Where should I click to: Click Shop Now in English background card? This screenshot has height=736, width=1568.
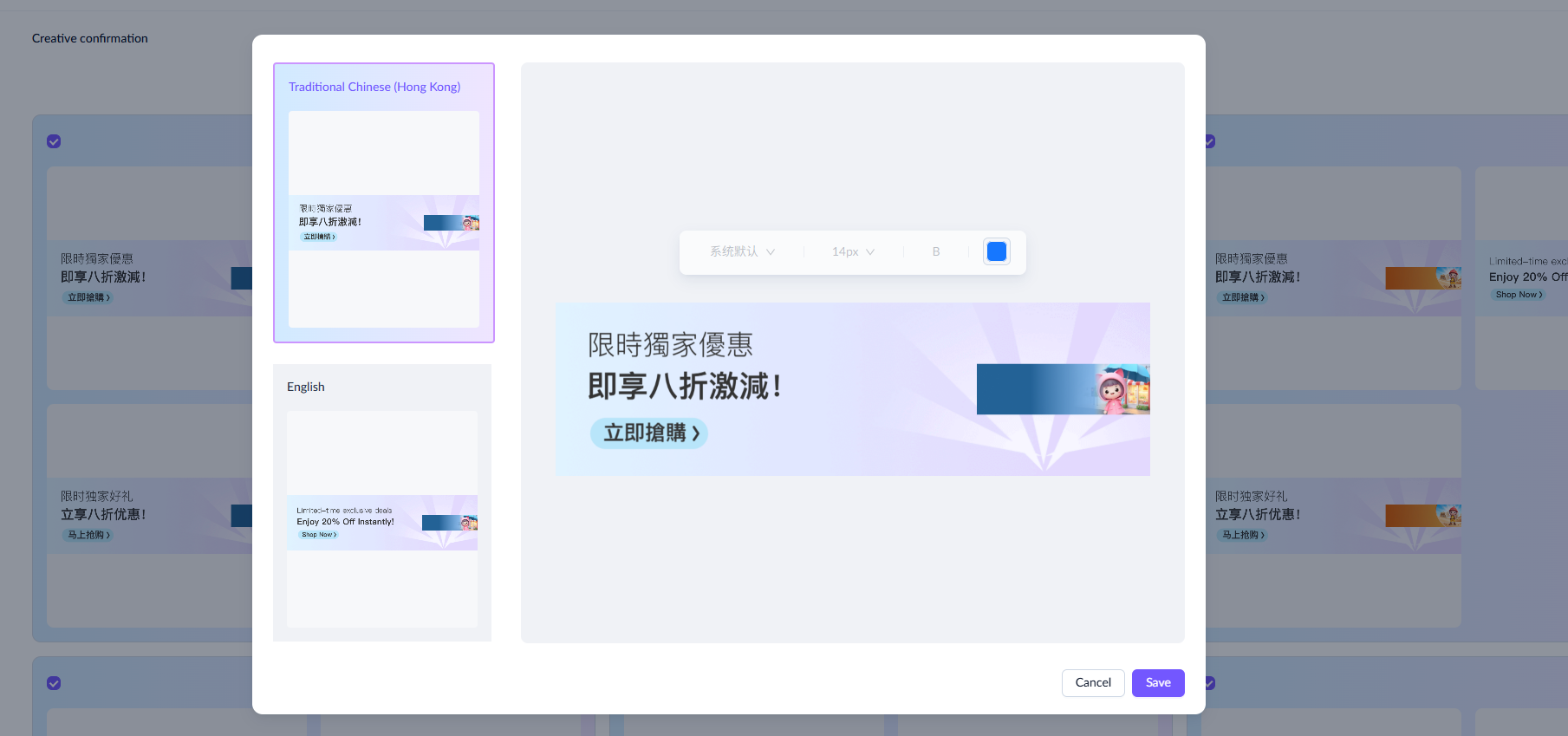point(1519,295)
